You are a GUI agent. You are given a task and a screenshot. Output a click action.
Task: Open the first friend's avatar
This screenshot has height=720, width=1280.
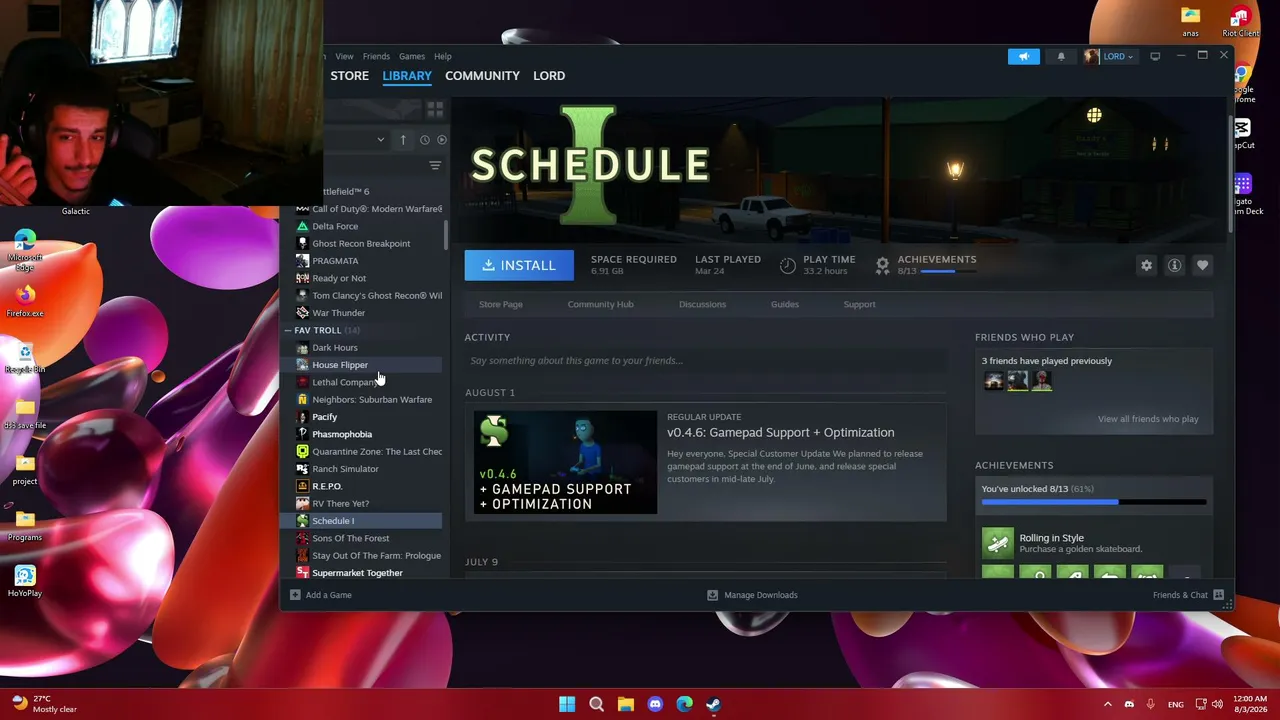click(x=993, y=380)
